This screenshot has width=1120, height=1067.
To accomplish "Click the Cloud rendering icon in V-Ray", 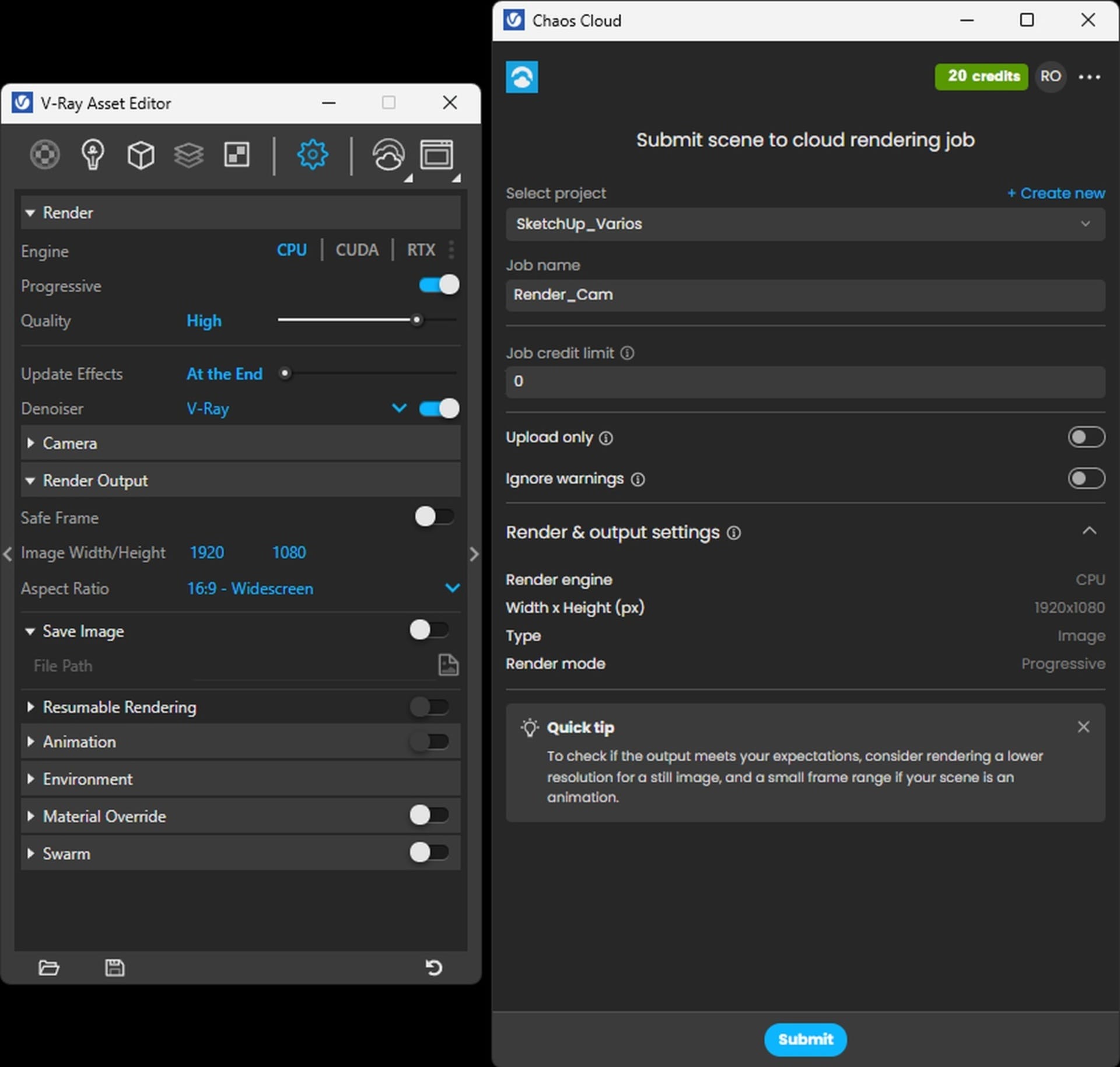I will click(x=389, y=154).
